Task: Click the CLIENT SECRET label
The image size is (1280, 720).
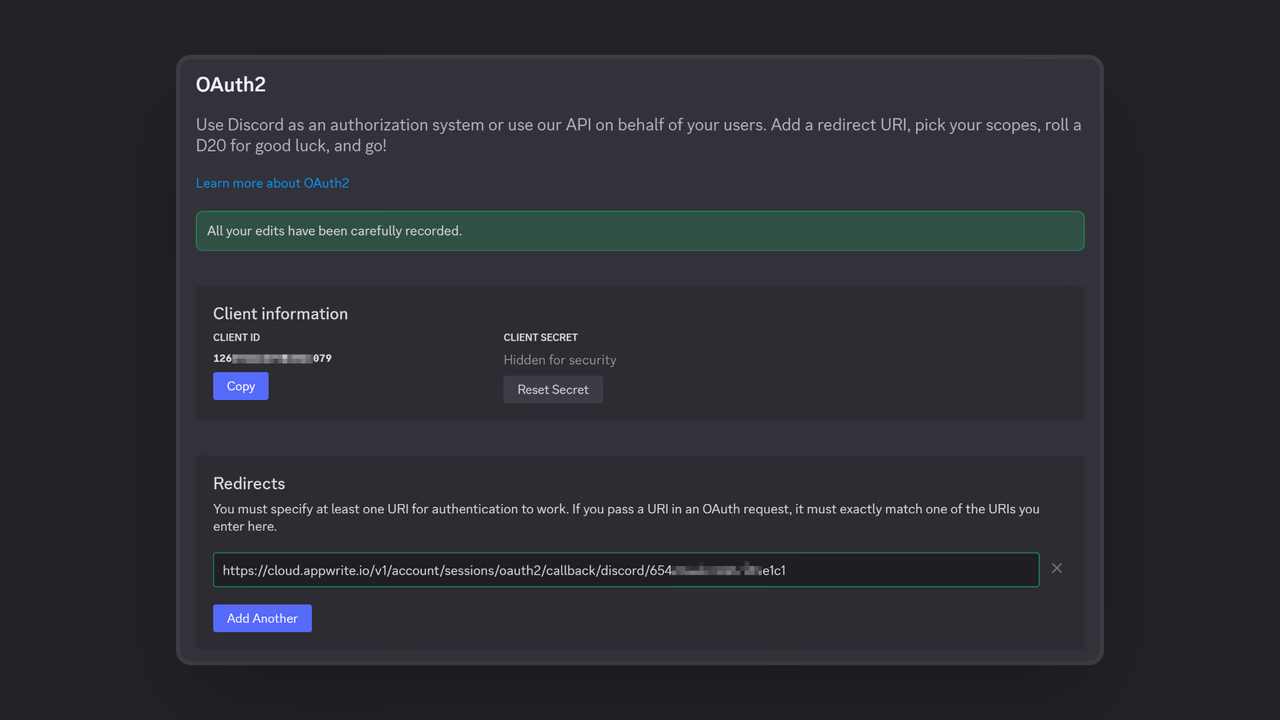Action: tap(541, 338)
